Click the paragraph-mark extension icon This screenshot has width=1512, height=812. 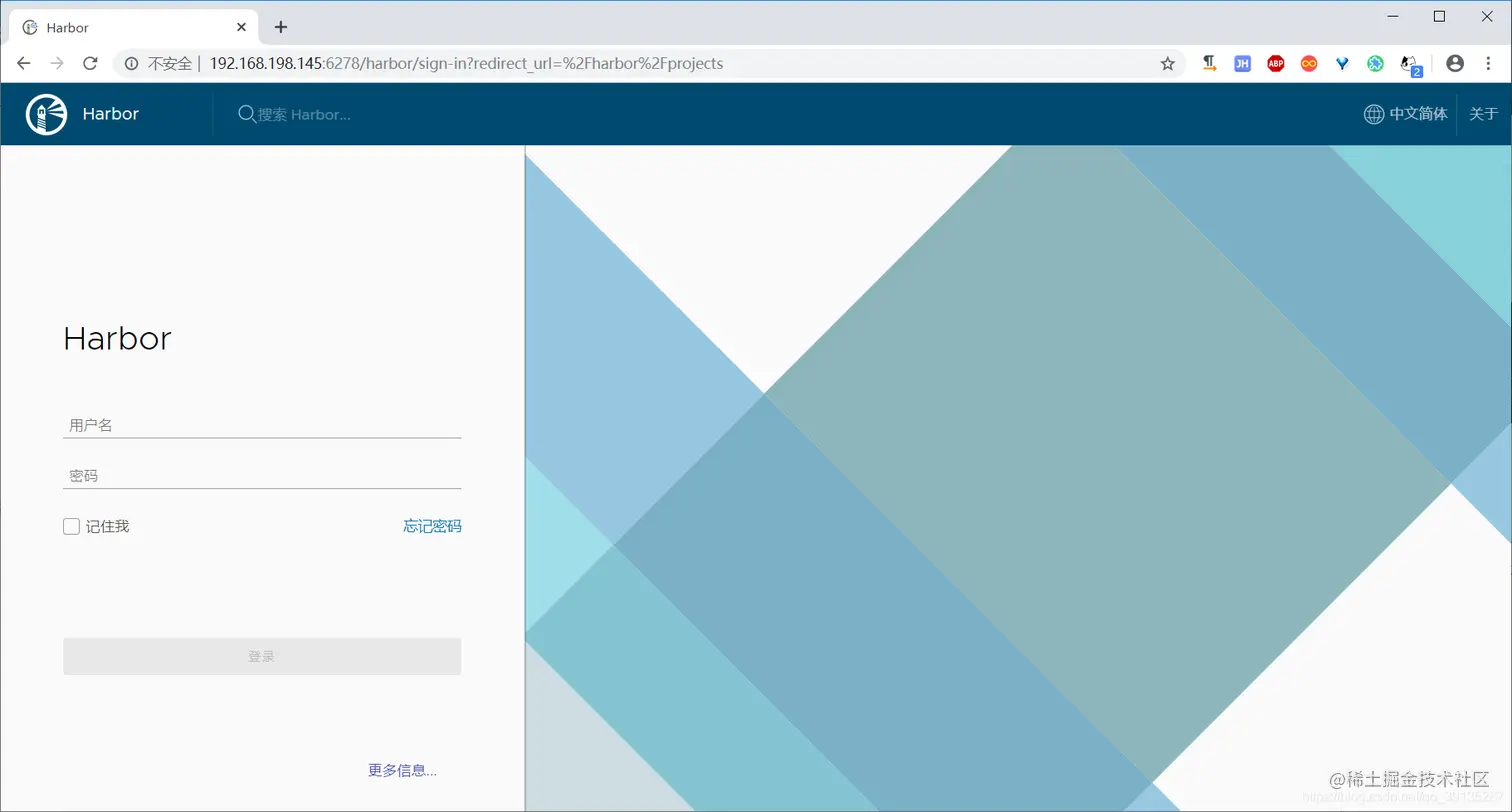[1209, 63]
